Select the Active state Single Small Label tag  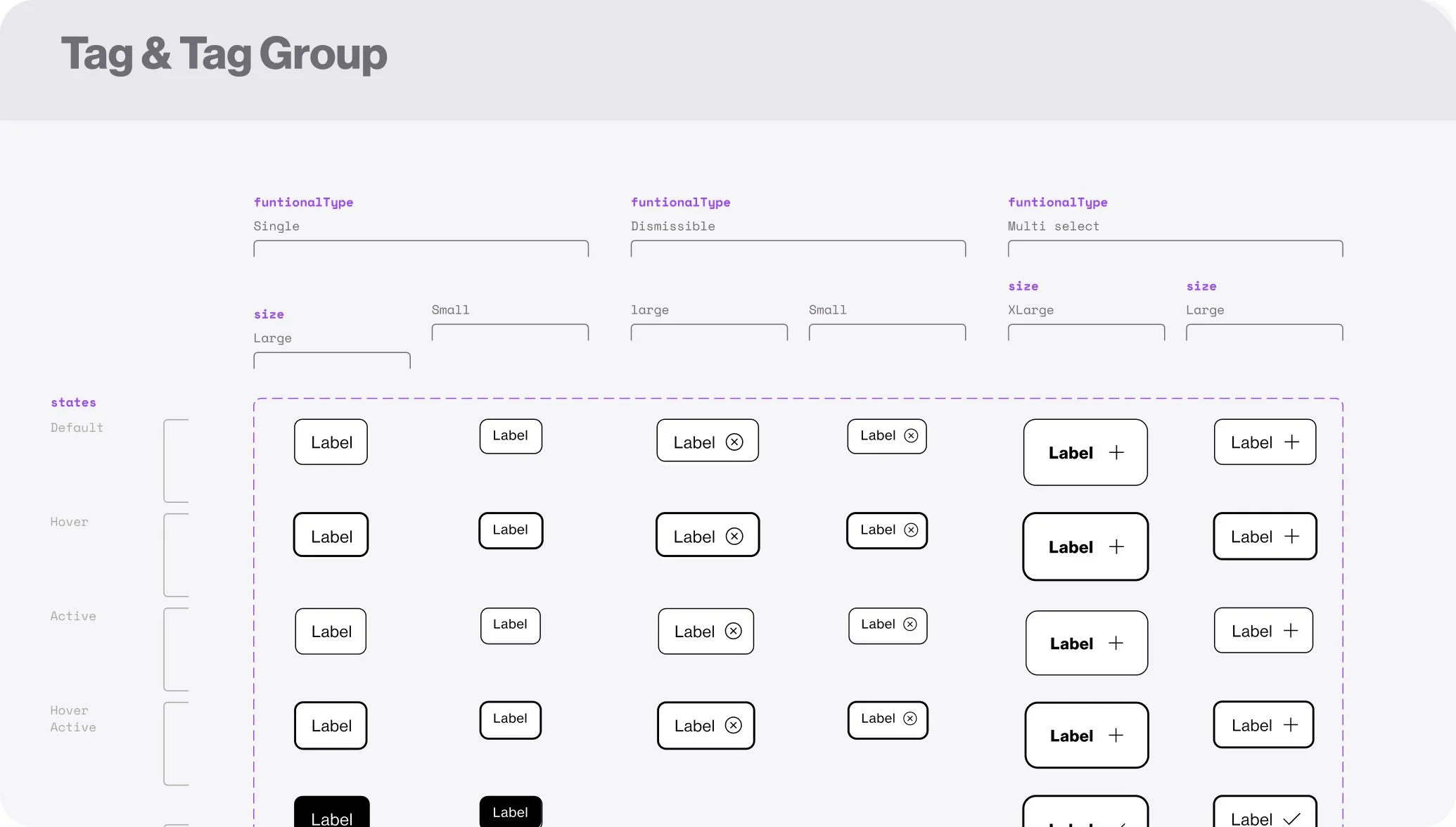click(511, 625)
